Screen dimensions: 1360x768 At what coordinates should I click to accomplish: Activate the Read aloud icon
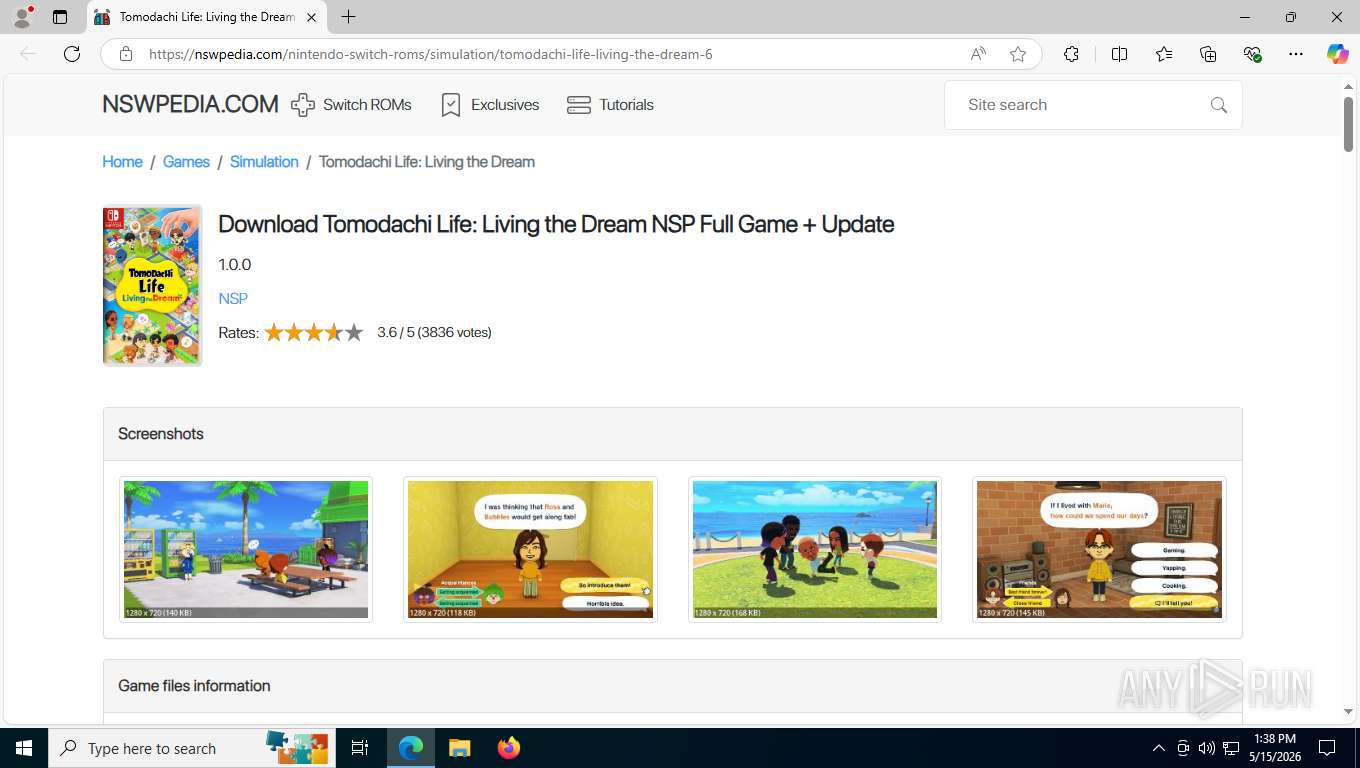pyautogui.click(x=978, y=54)
